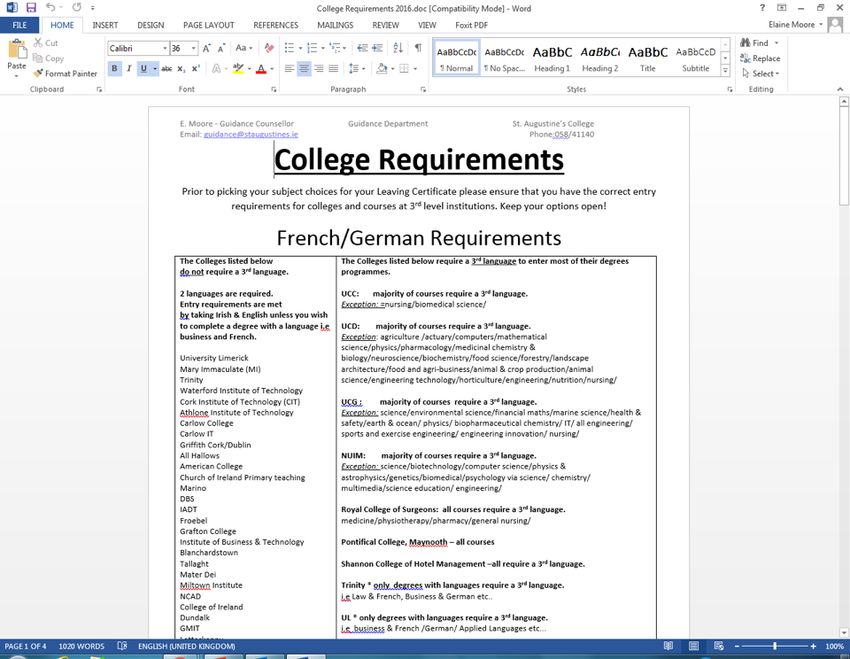Viewport: 850px width, 659px height.
Task: Click the Numbering list icon
Action: coord(312,48)
